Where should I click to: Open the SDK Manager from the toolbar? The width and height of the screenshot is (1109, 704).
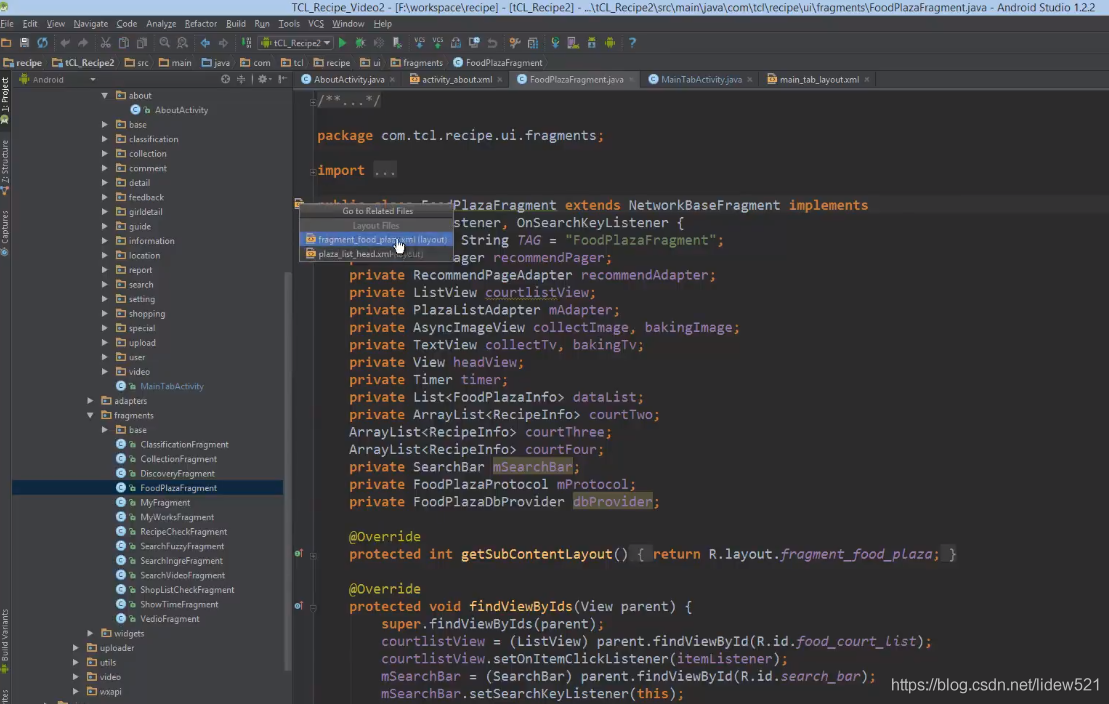coord(592,43)
